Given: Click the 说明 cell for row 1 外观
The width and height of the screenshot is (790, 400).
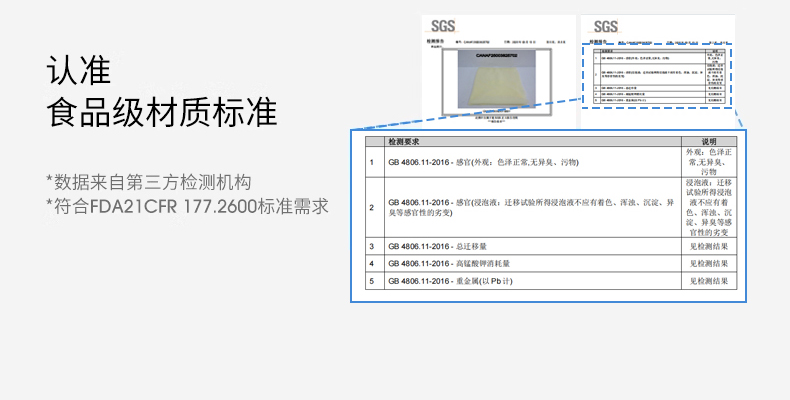Looking at the screenshot, I should coord(708,162).
